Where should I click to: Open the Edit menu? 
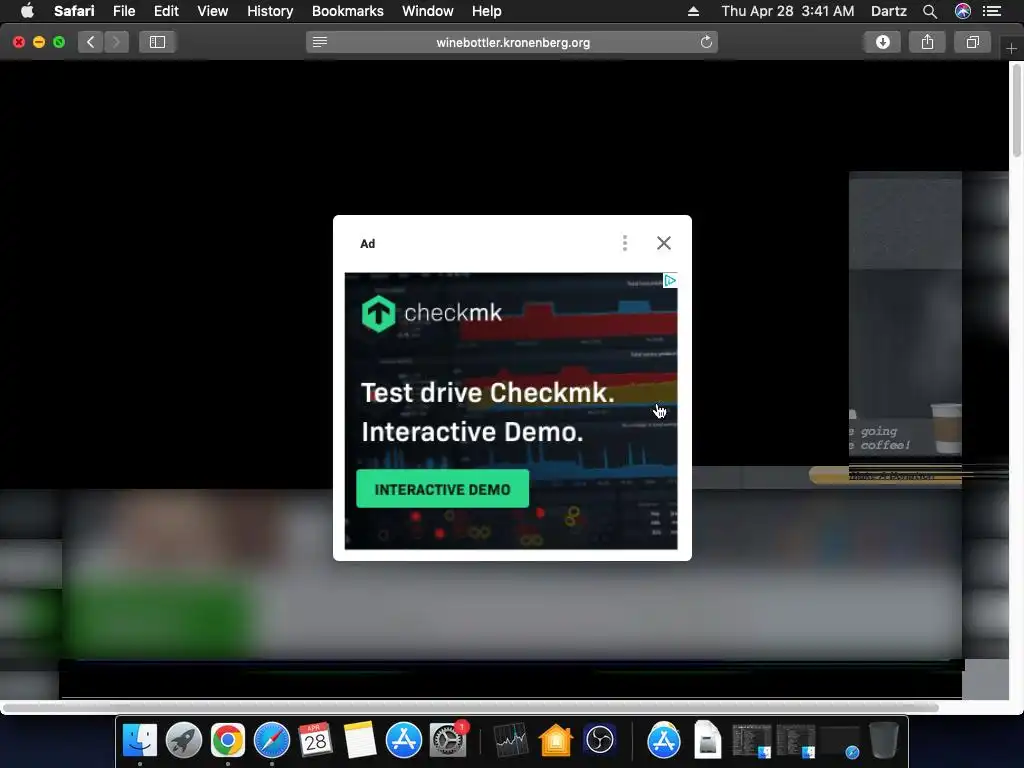pos(166,11)
